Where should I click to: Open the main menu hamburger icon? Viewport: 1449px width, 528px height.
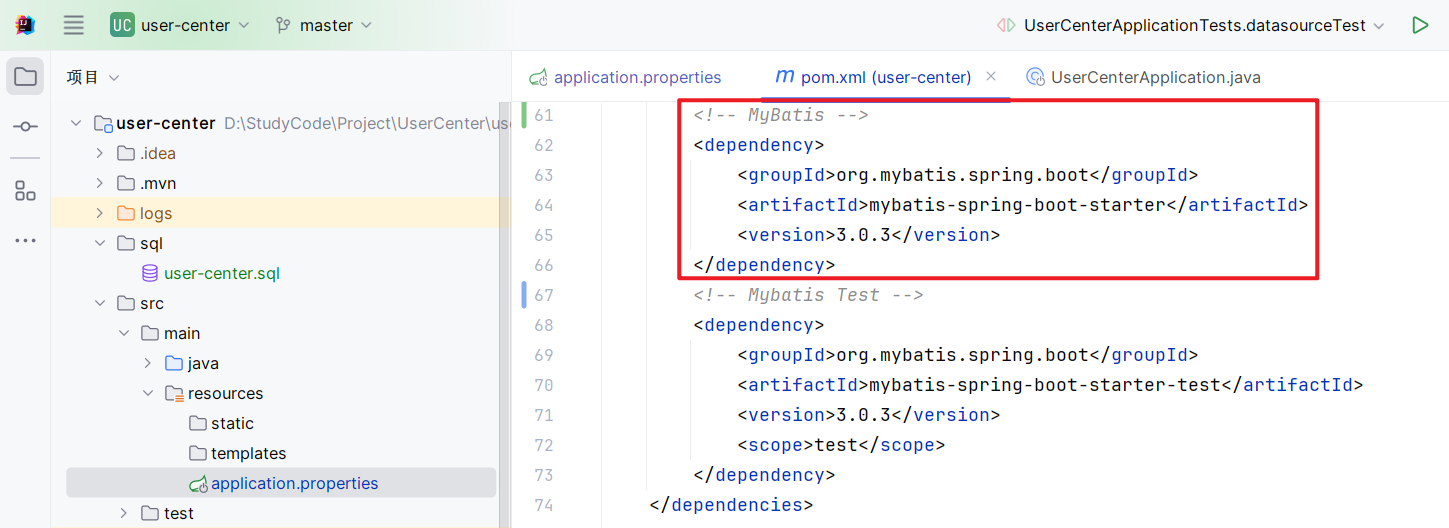point(73,25)
